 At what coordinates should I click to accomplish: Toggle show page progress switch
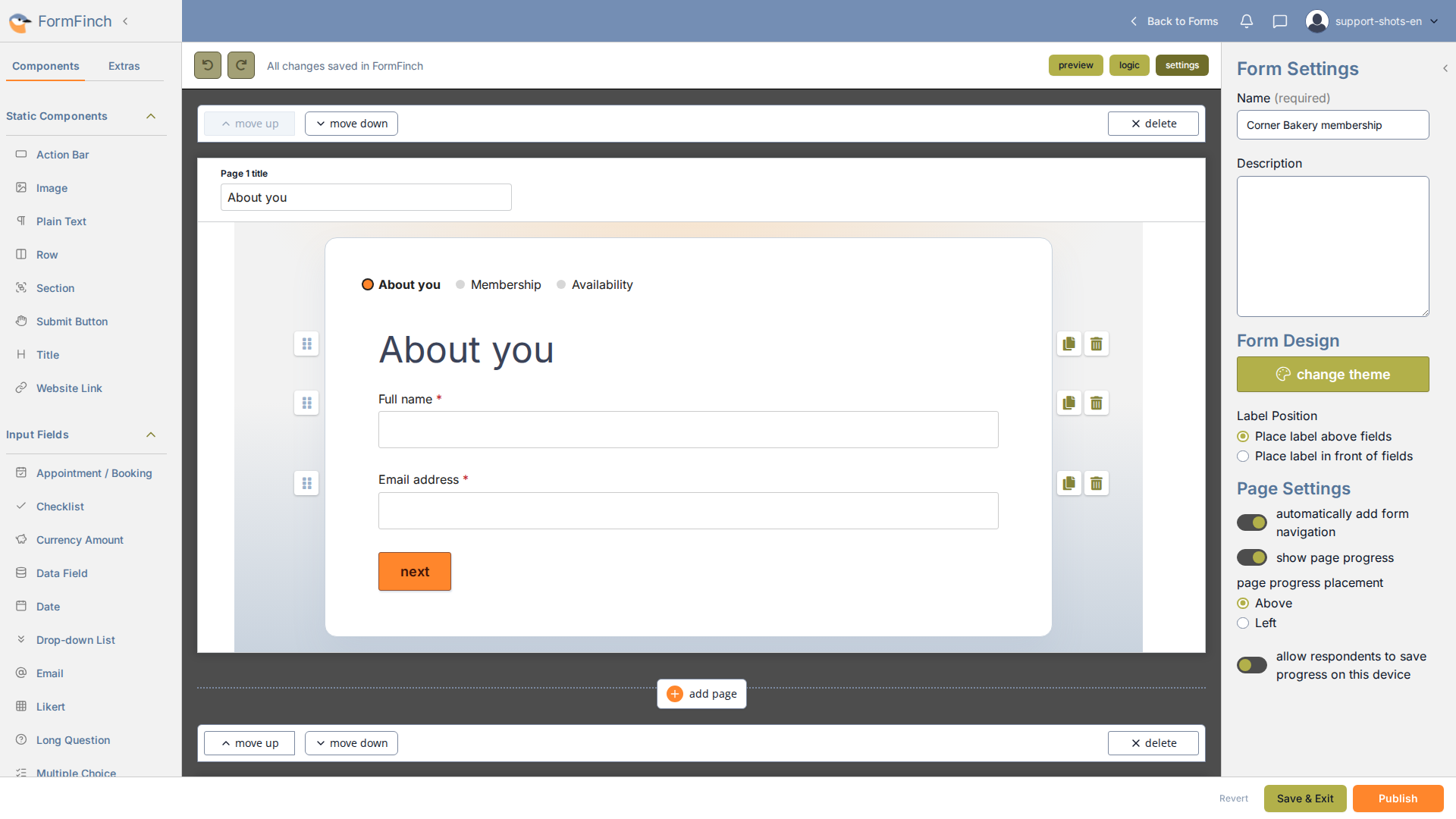tap(1252, 557)
